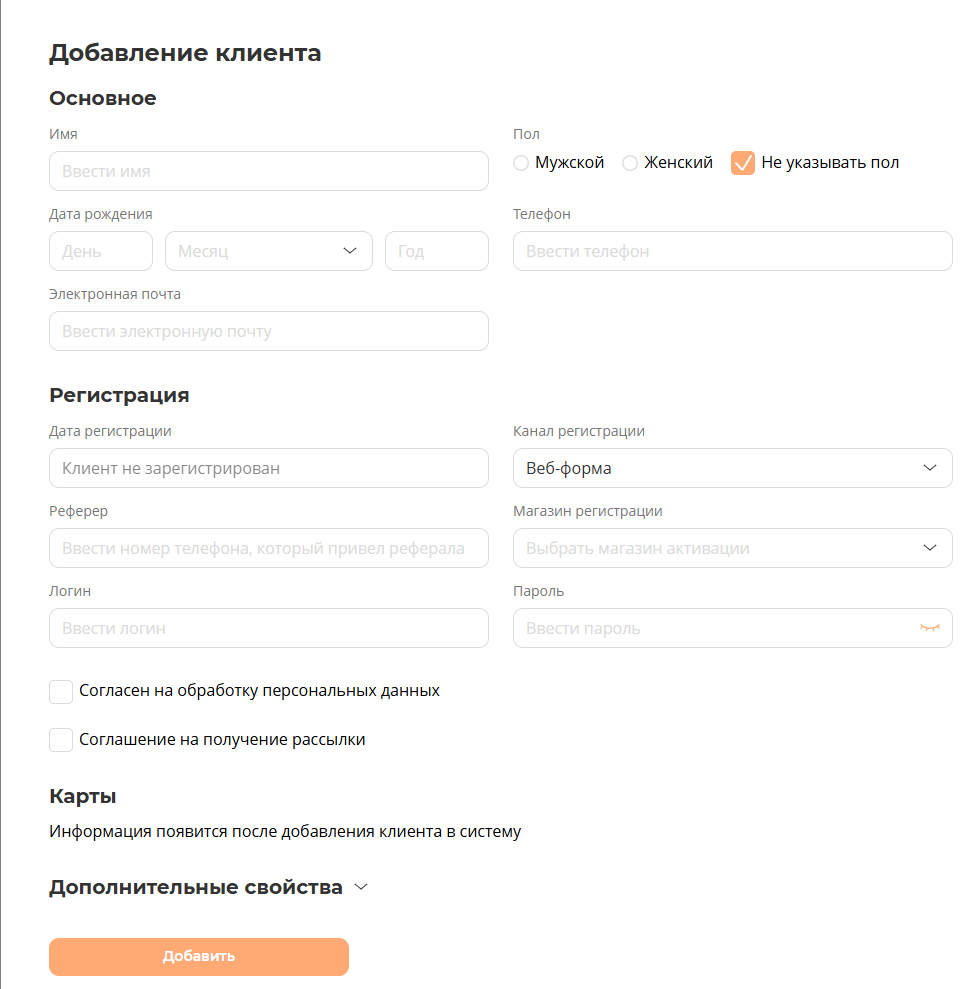Check Согласен на обработку персональных данных
966x989 pixels.
tap(61, 691)
